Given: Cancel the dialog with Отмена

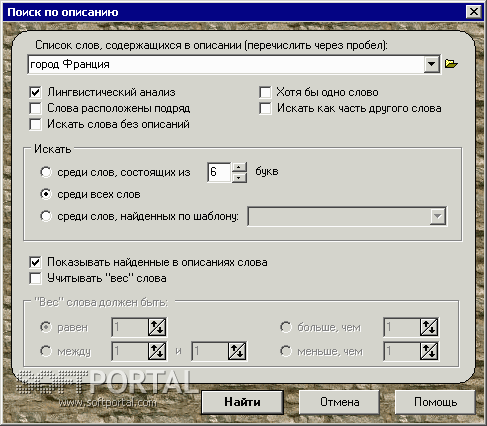Looking at the screenshot, I should click(x=340, y=402).
